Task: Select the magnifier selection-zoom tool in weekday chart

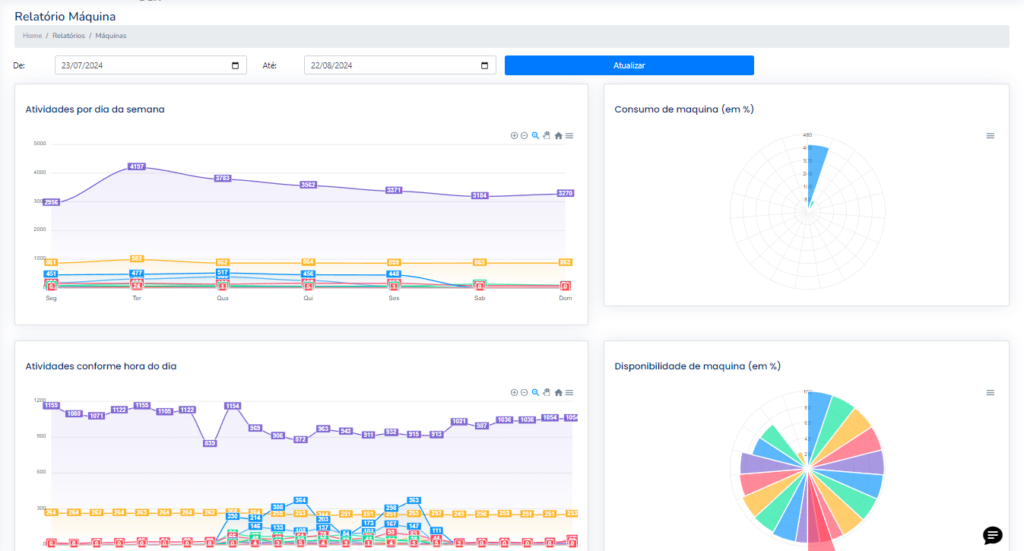Action: pos(536,136)
